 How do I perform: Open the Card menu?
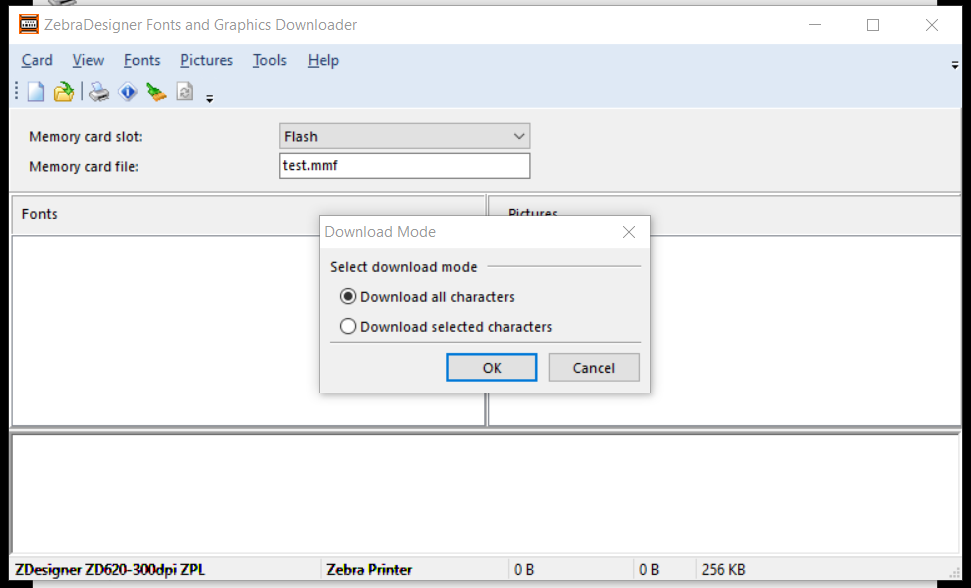[37, 61]
